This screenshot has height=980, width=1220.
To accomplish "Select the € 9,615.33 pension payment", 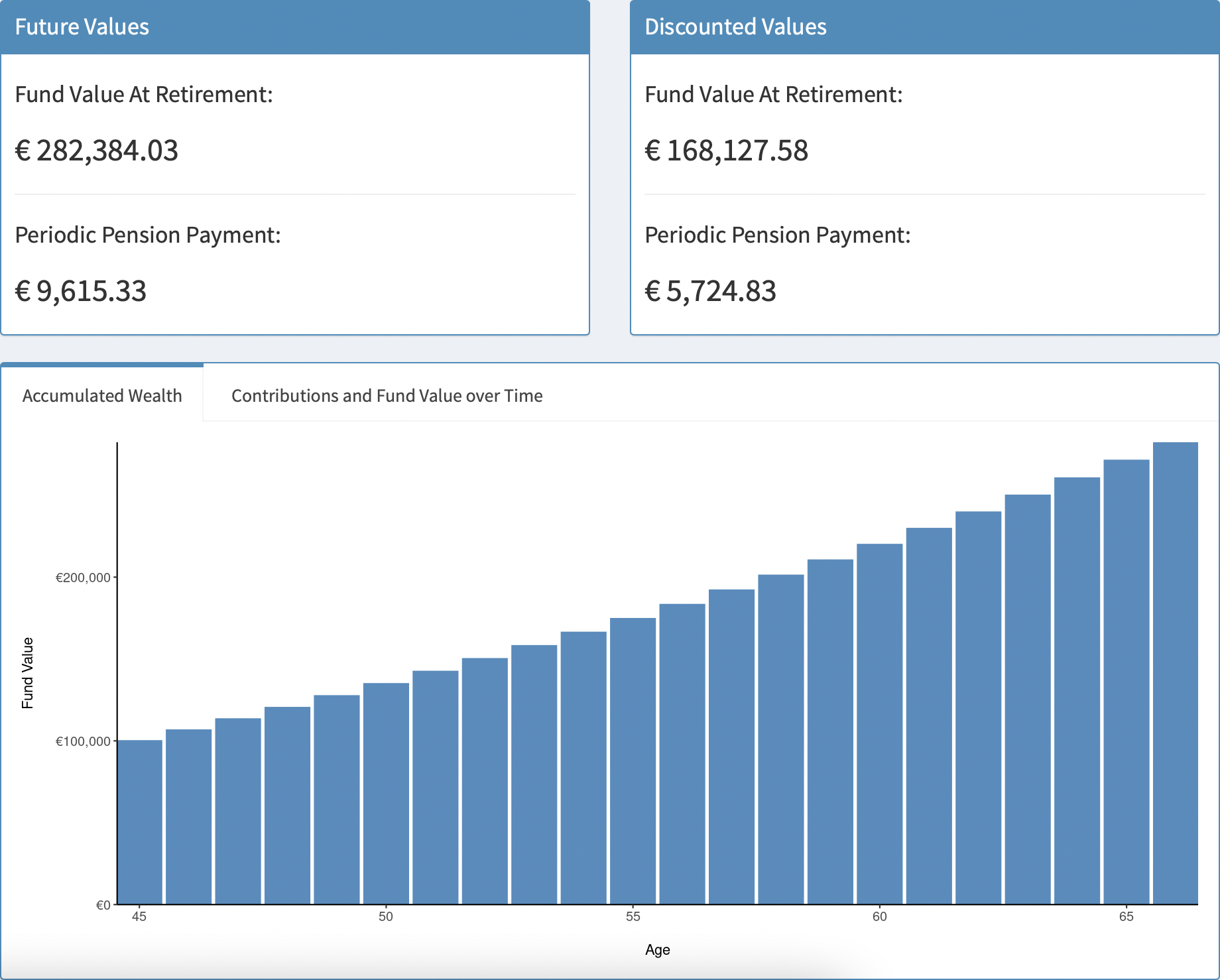I will pos(81,292).
